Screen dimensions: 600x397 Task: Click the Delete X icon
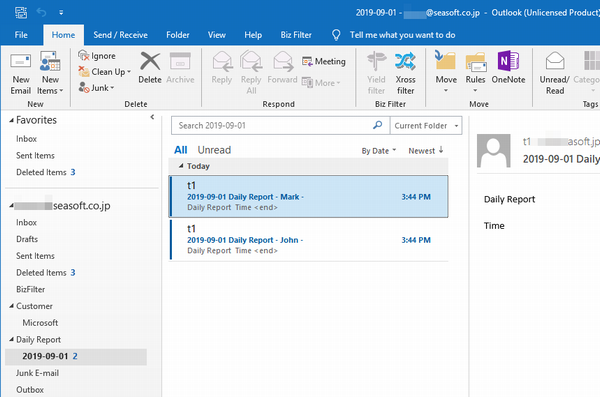(x=150, y=61)
